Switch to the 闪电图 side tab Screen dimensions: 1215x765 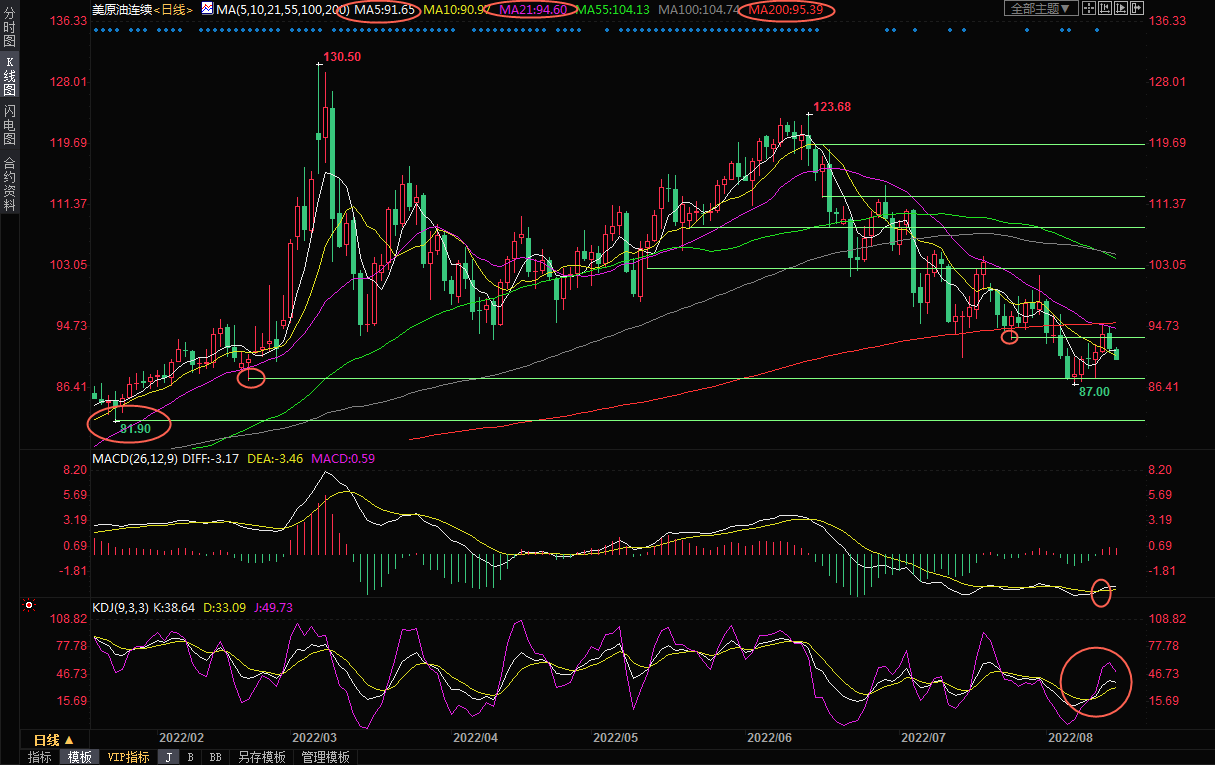pyautogui.click(x=9, y=124)
